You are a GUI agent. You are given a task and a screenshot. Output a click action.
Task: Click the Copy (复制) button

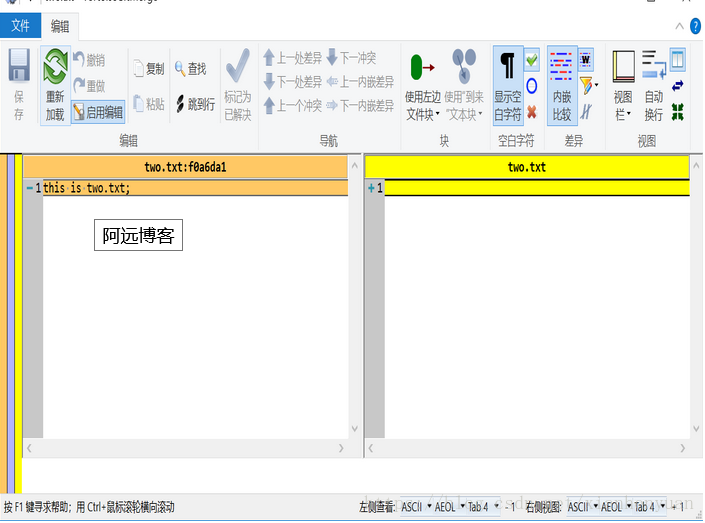coord(149,68)
